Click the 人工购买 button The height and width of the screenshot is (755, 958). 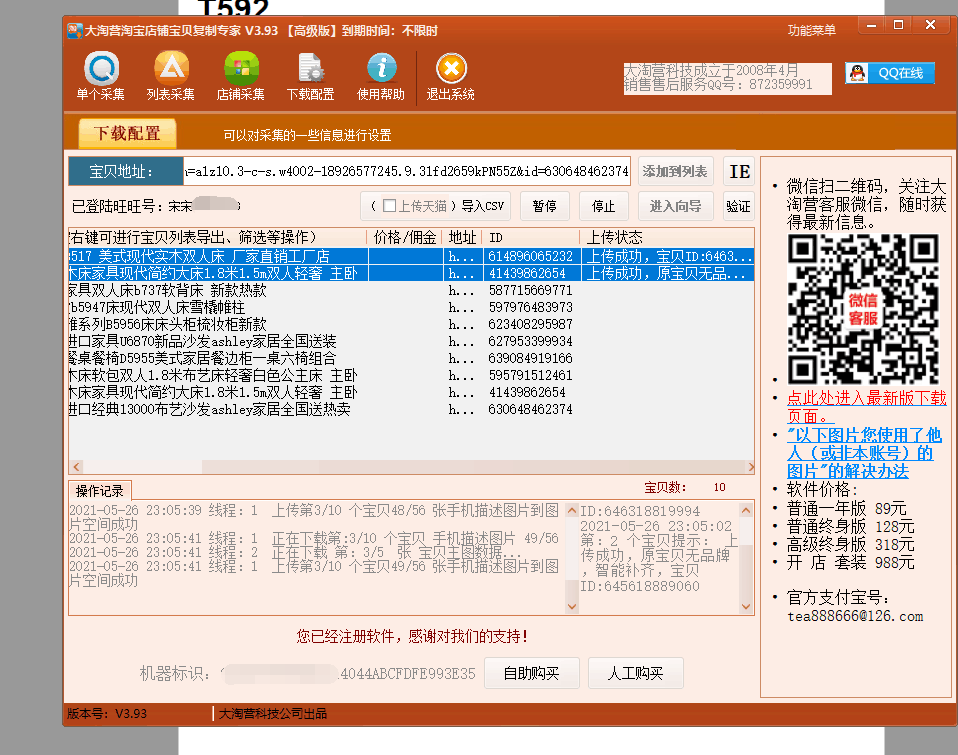point(635,673)
